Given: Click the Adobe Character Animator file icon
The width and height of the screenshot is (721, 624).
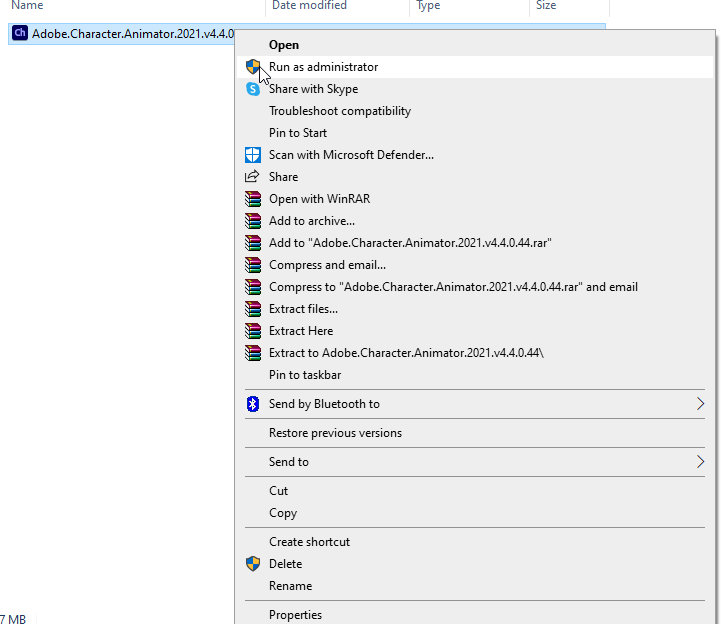Looking at the screenshot, I should tap(19, 33).
